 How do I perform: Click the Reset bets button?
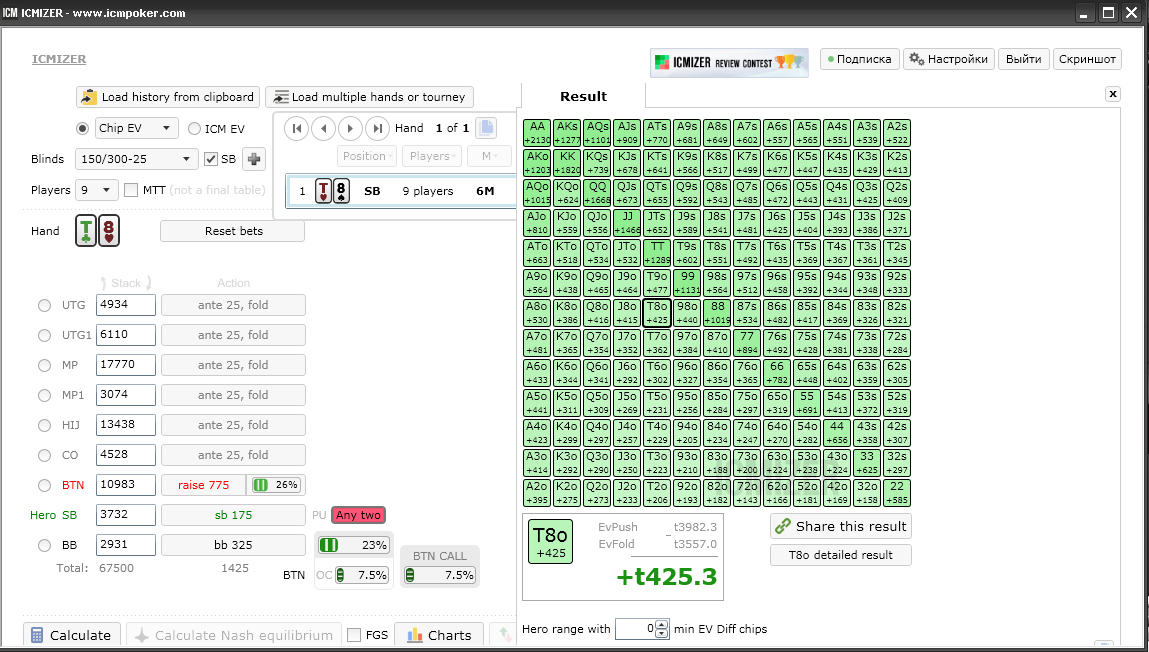click(232, 231)
